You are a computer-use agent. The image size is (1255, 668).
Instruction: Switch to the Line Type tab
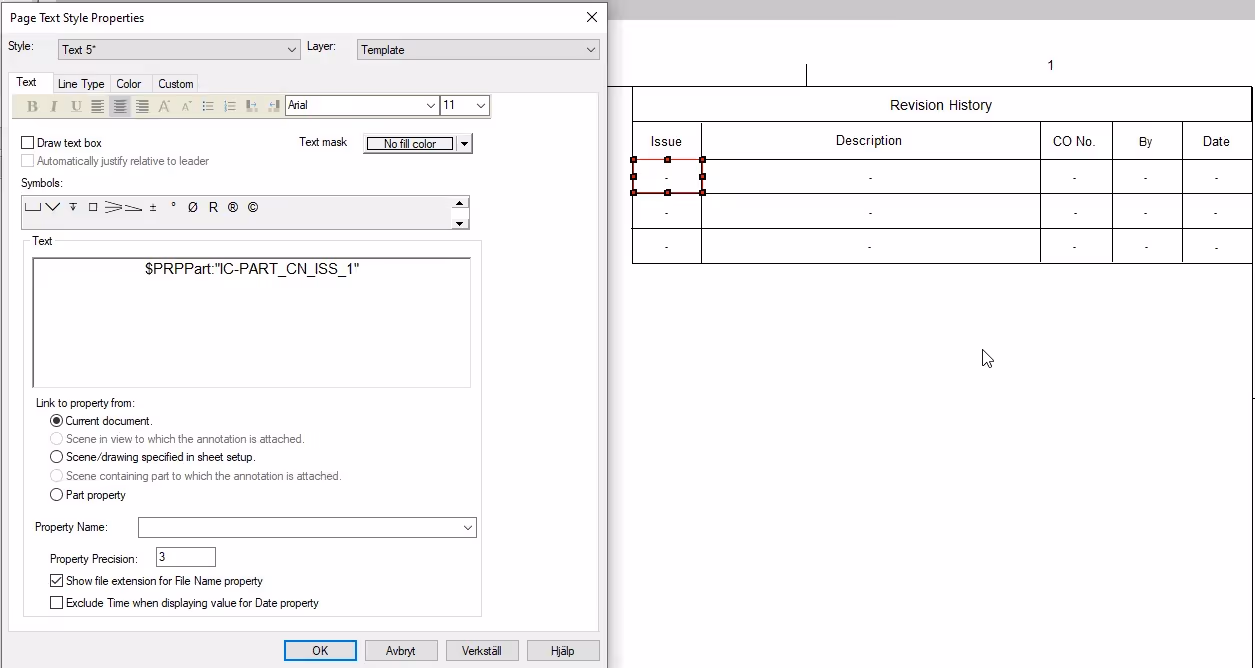81,83
